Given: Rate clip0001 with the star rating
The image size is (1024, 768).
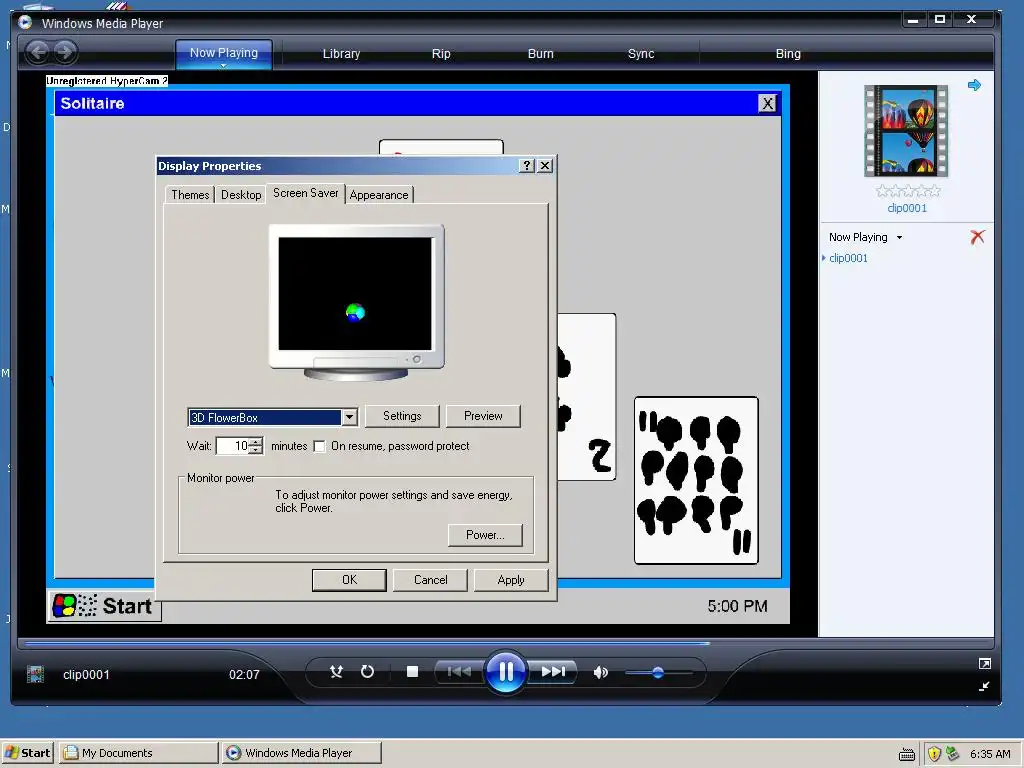Looking at the screenshot, I should click(x=908, y=191).
